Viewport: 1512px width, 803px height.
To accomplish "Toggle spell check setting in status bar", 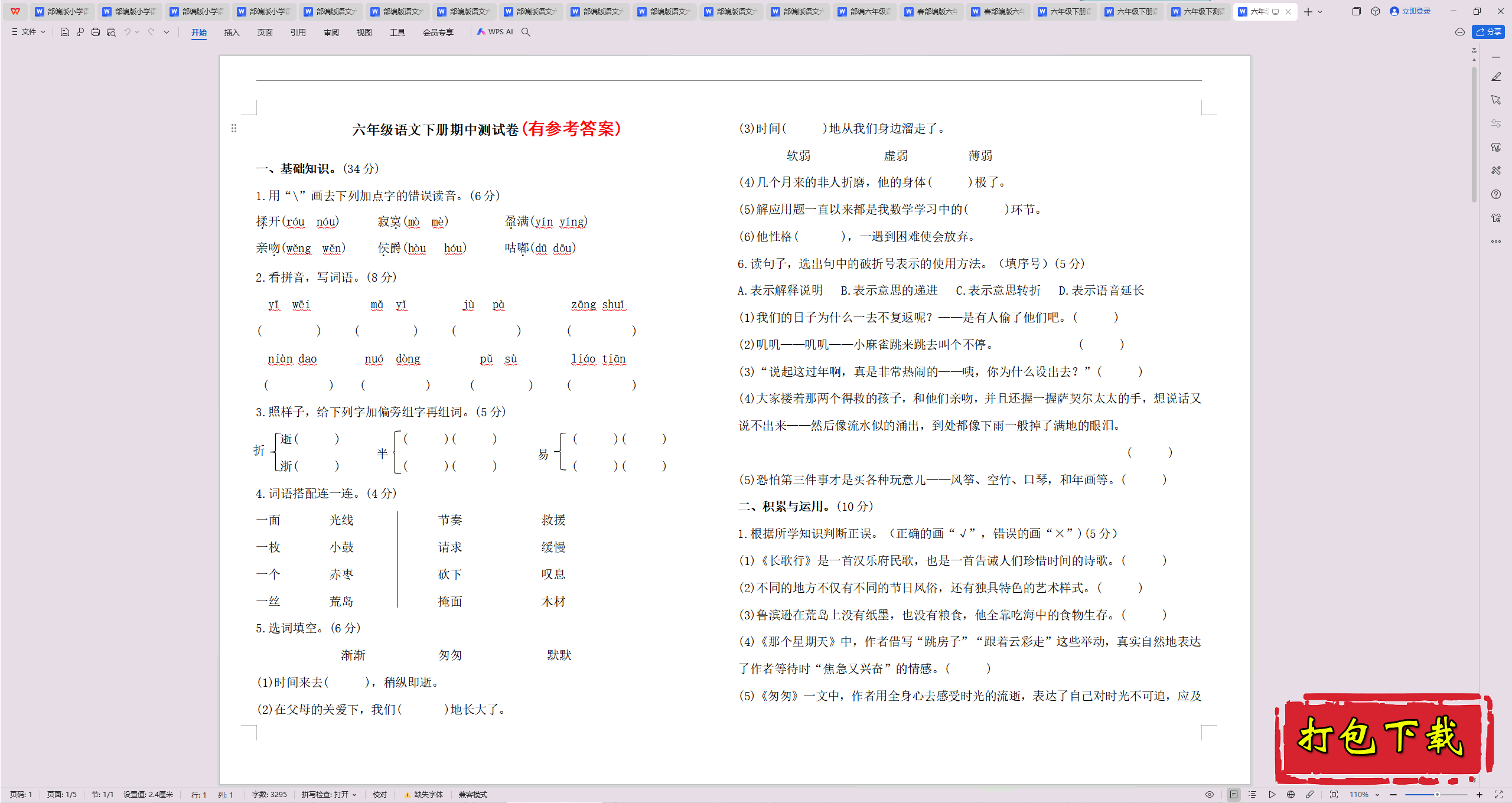I will (x=329, y=795).
